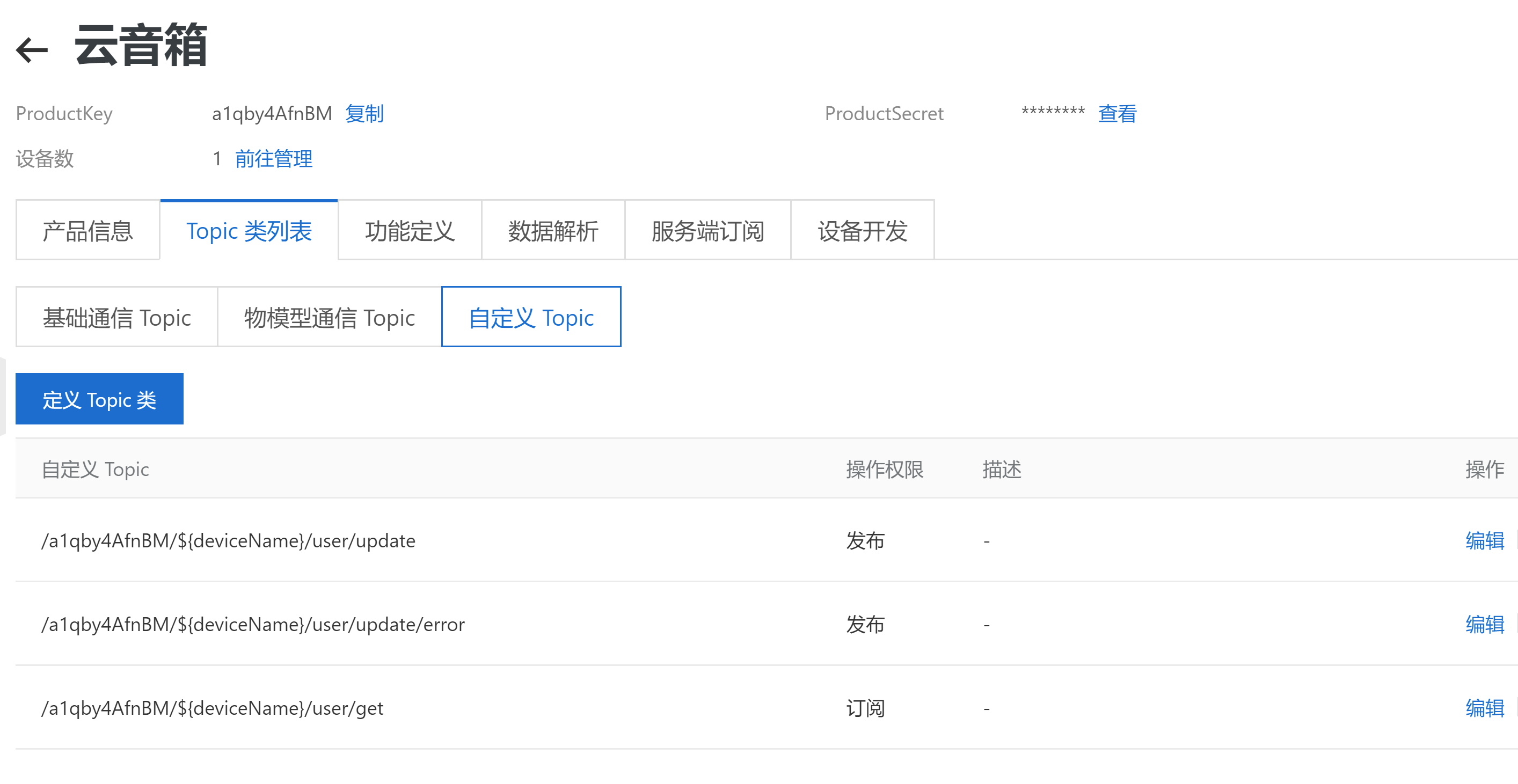Select the Topic 类列表 tab

[x=249, y=230]
